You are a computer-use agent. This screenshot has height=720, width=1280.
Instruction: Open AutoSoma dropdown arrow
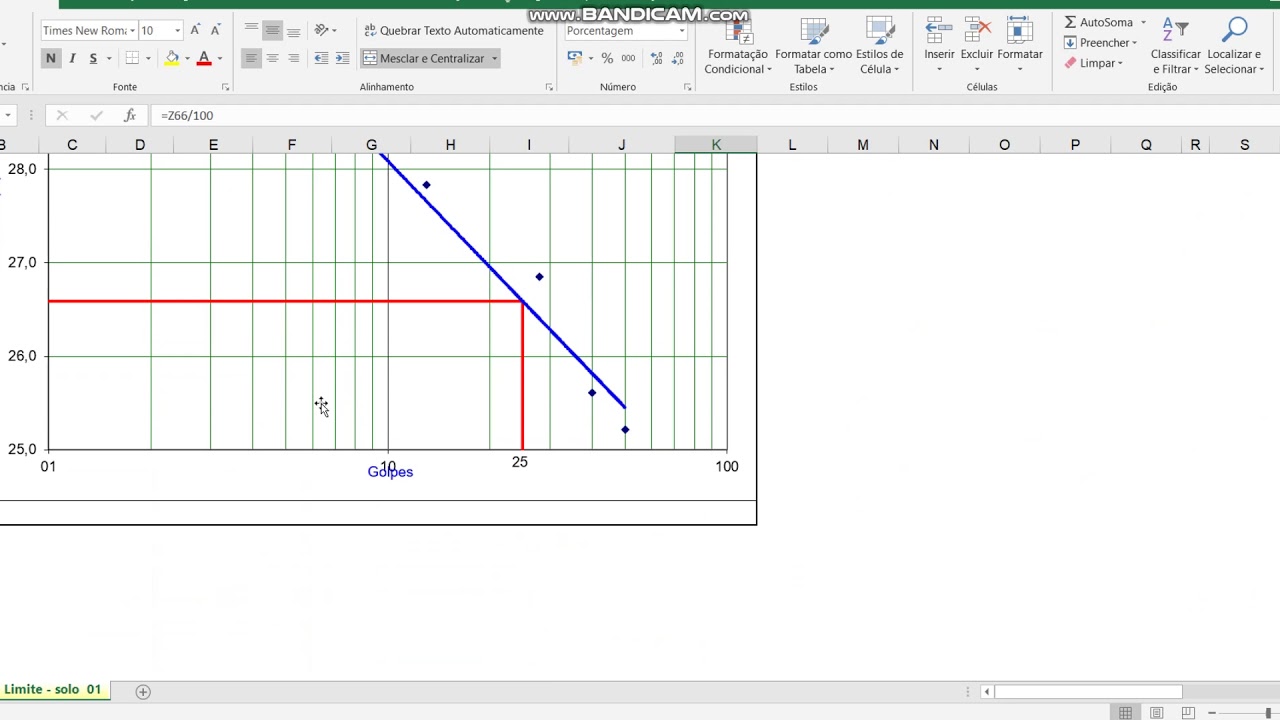coord(1143,22)
